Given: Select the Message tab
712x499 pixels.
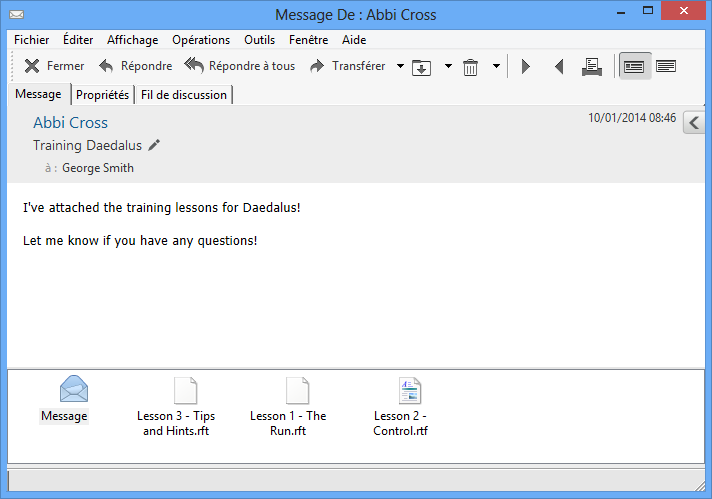Looking at the screenshot, I should click(x=39, y=94).
